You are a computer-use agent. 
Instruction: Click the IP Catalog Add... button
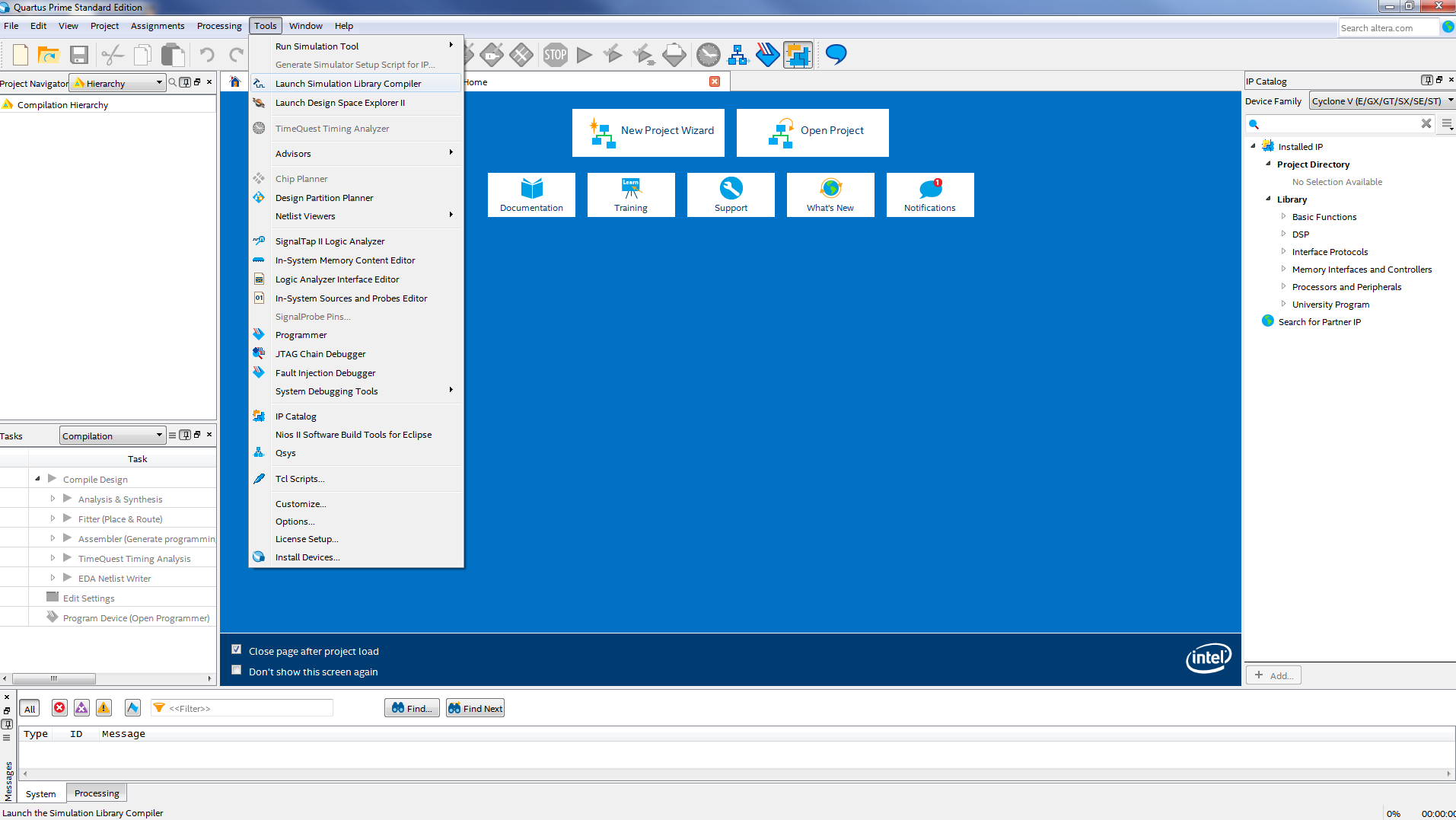1273,675
